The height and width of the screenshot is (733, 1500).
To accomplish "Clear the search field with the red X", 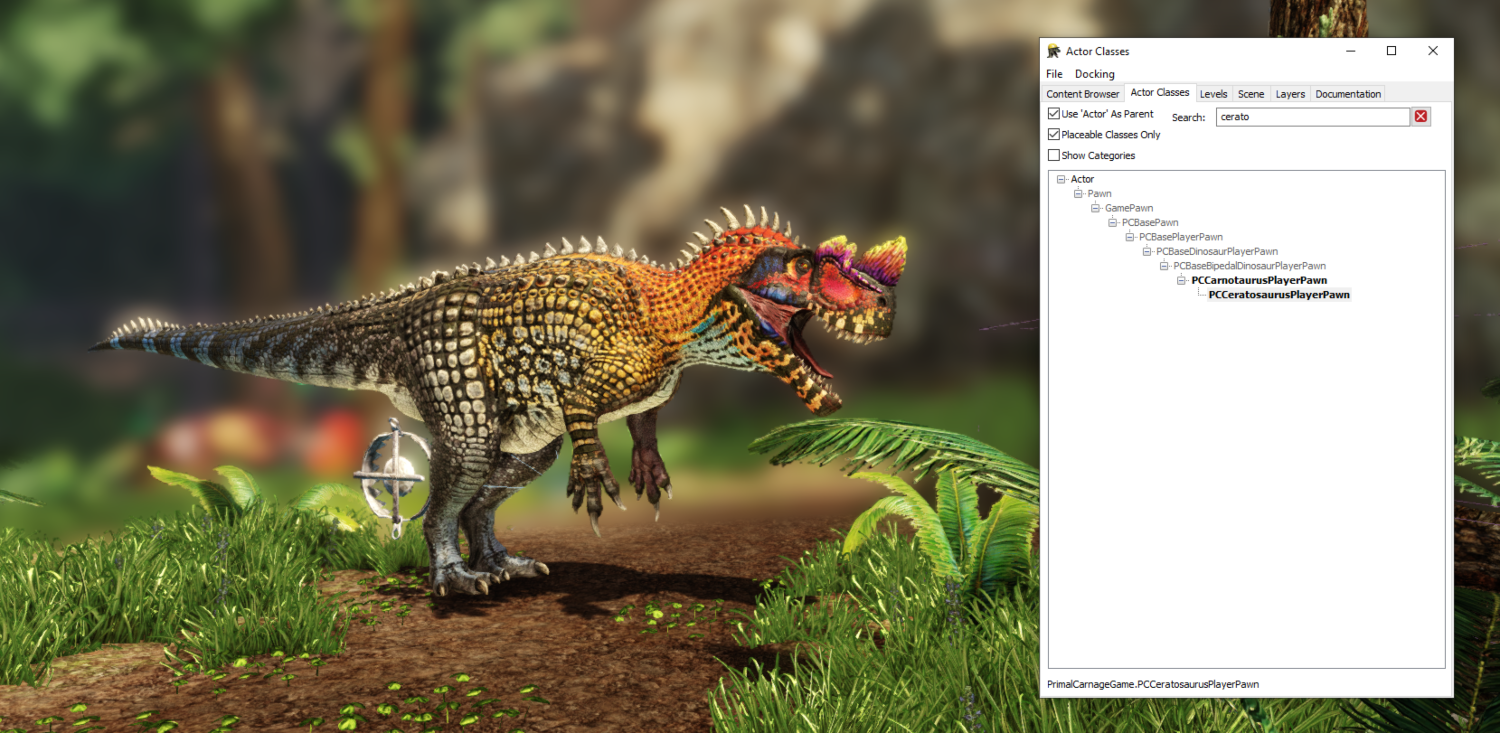I will pyautogui.click(x=1421, y=117).
